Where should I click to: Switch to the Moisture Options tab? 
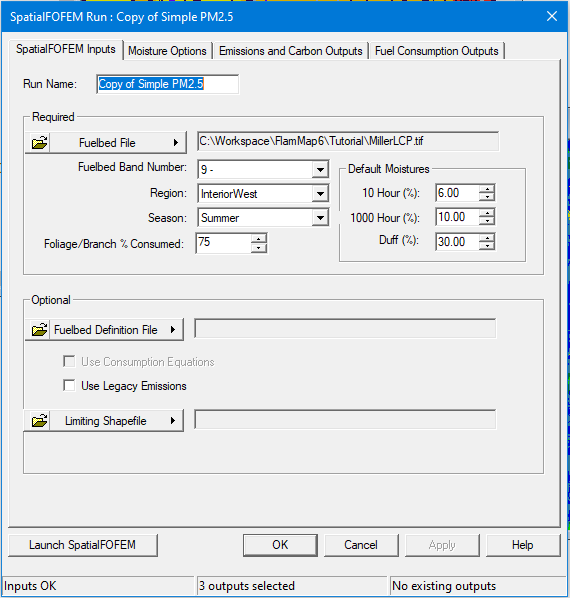(167, 51)
